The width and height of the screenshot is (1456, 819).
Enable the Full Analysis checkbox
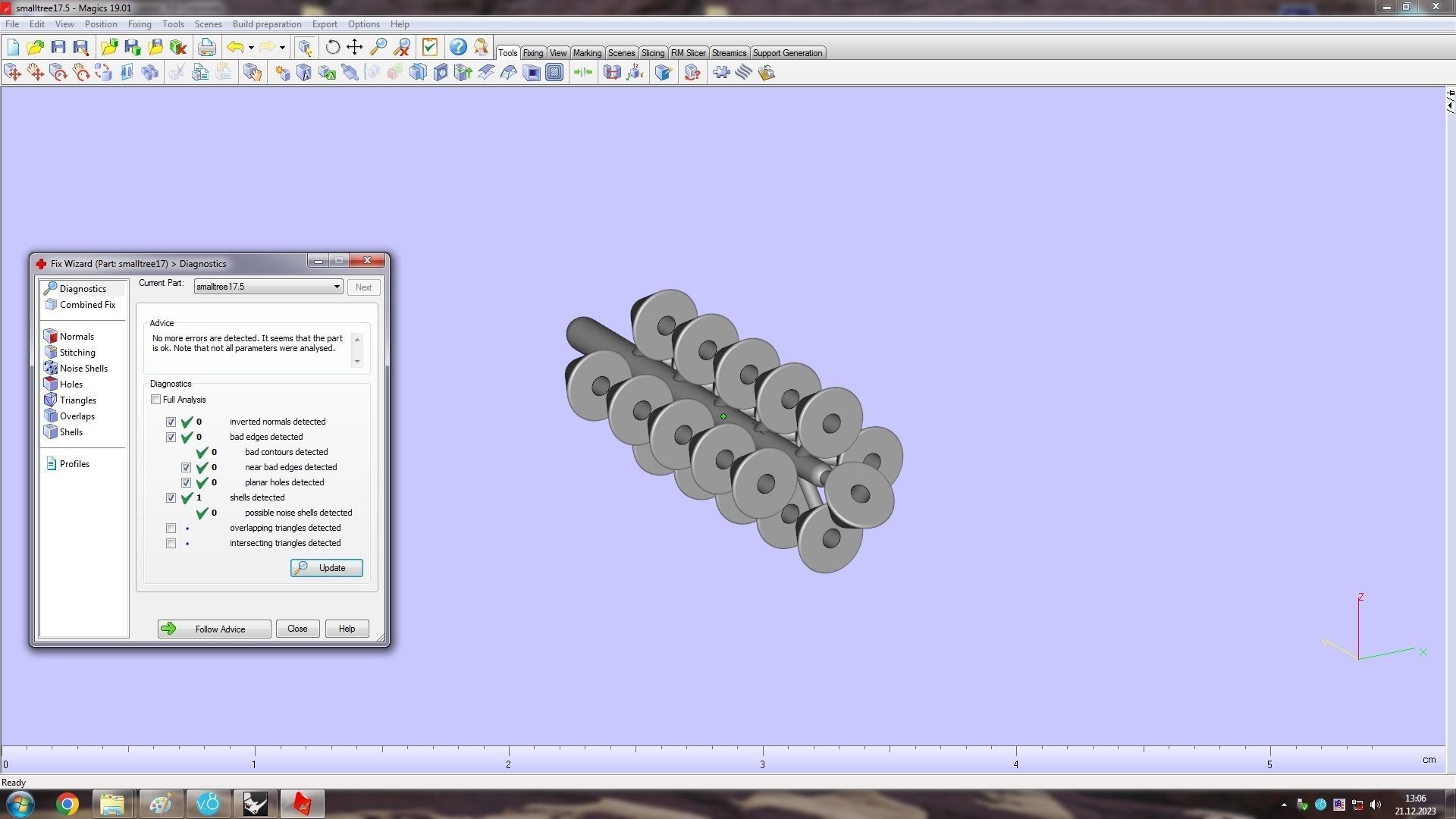(x=156, y=400)
